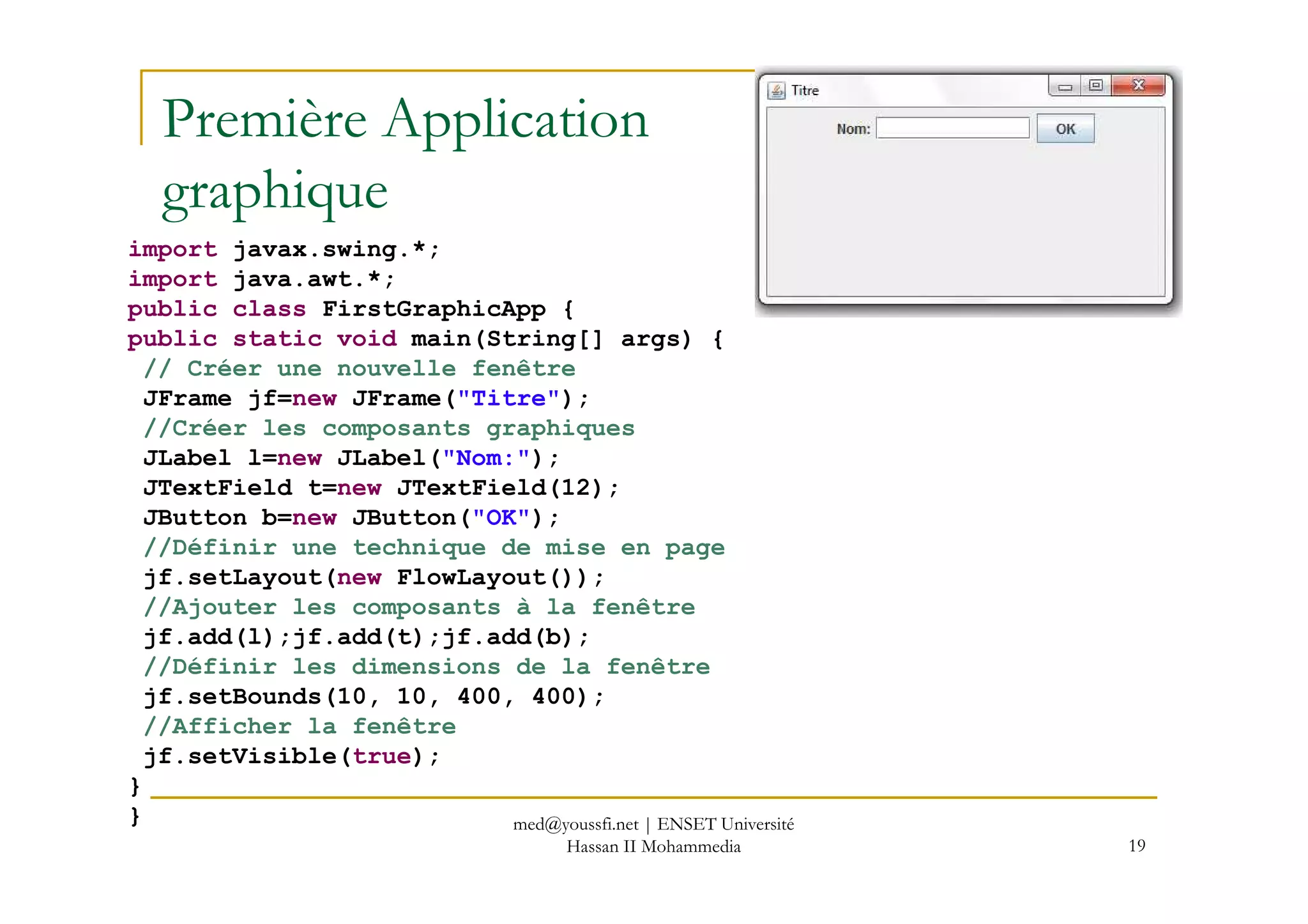Image resolution: width=1308 pixels, height=924 pixels.
Task: Click the slide page number 19
Action: [1137, 846]
